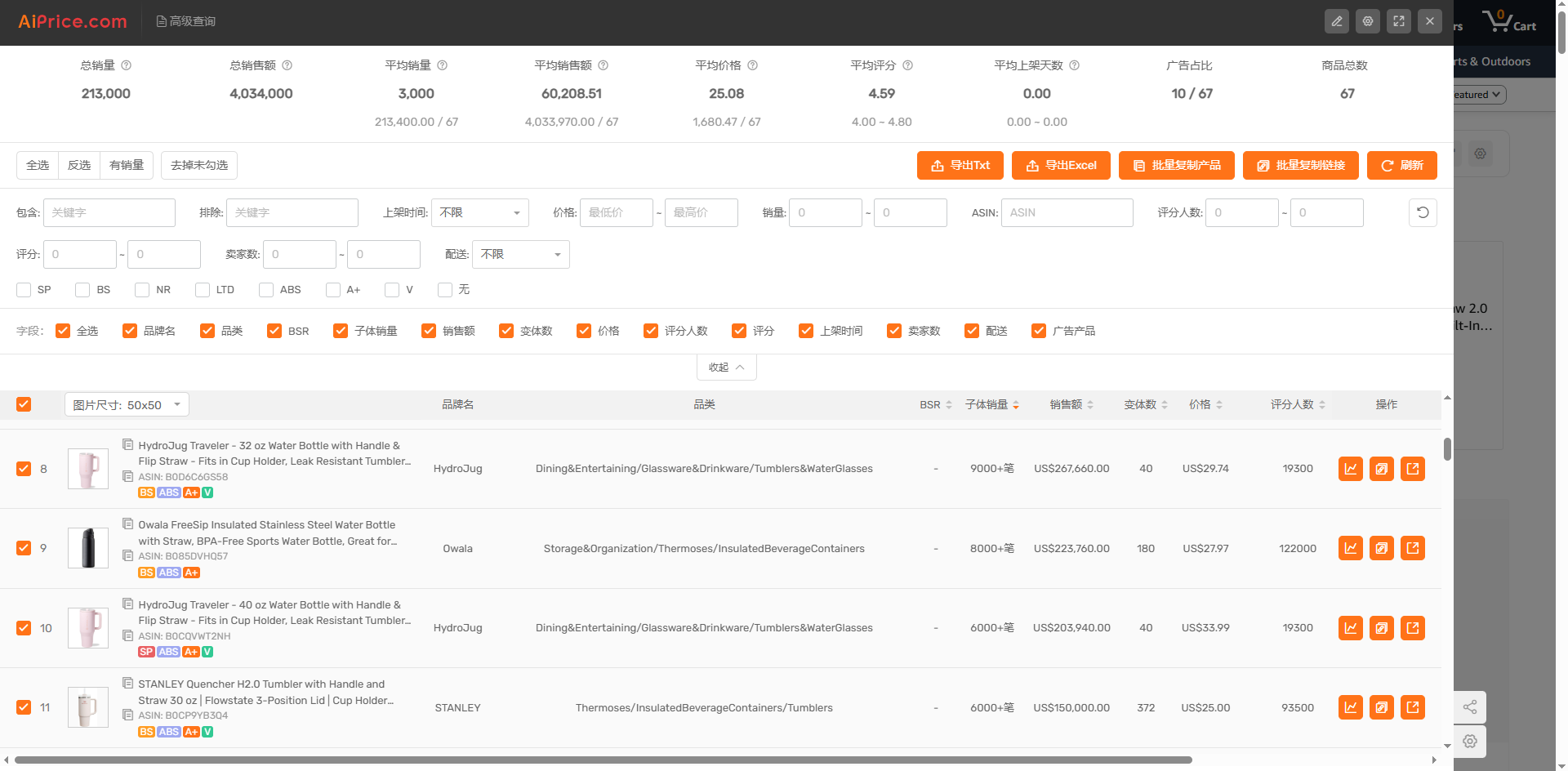Collapse the filter panel with 收起
This screenshot has height=771, width=1568.
[727, 368]
